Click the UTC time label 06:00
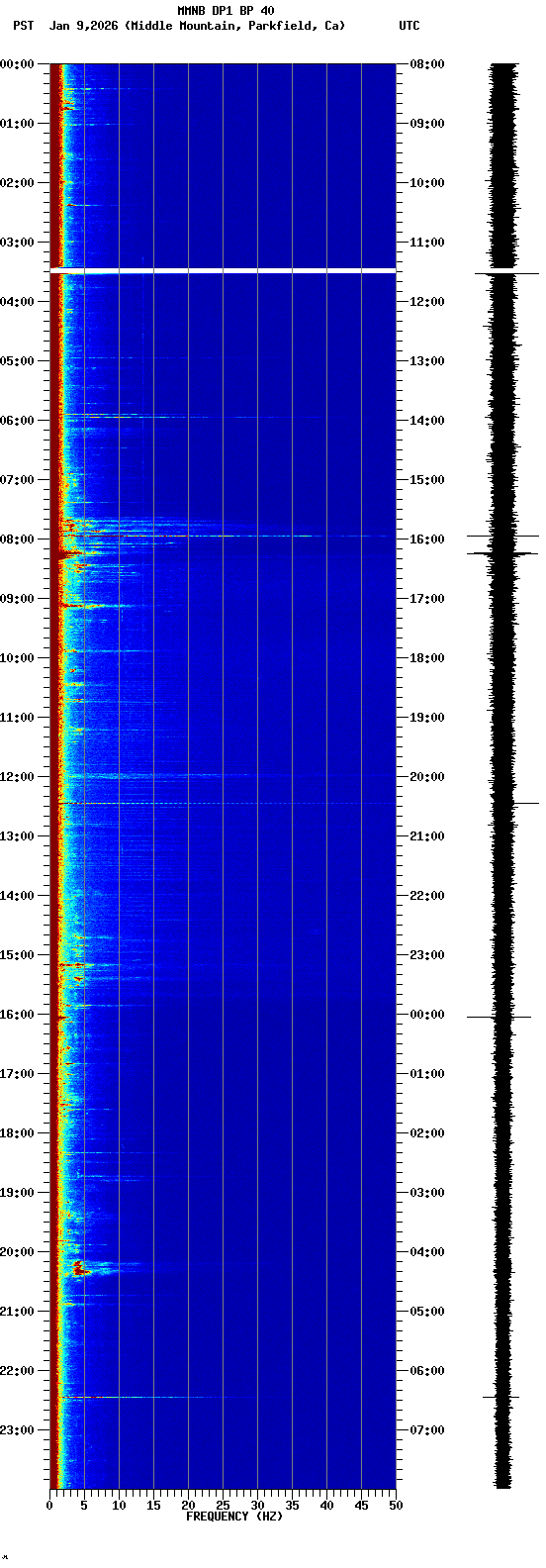The height and width of the screenshot is (1568, 546). (x=427, y=1371)
